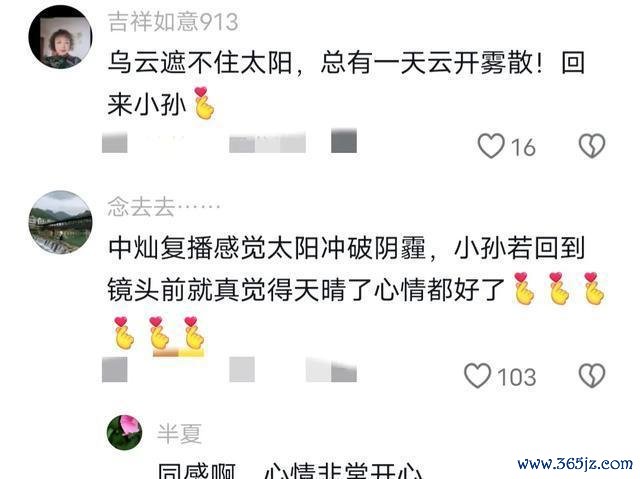This screenshot has height=479, width=640.
Task: Open the reply 同感啊 心情非常开心
Action: (291, 470)
